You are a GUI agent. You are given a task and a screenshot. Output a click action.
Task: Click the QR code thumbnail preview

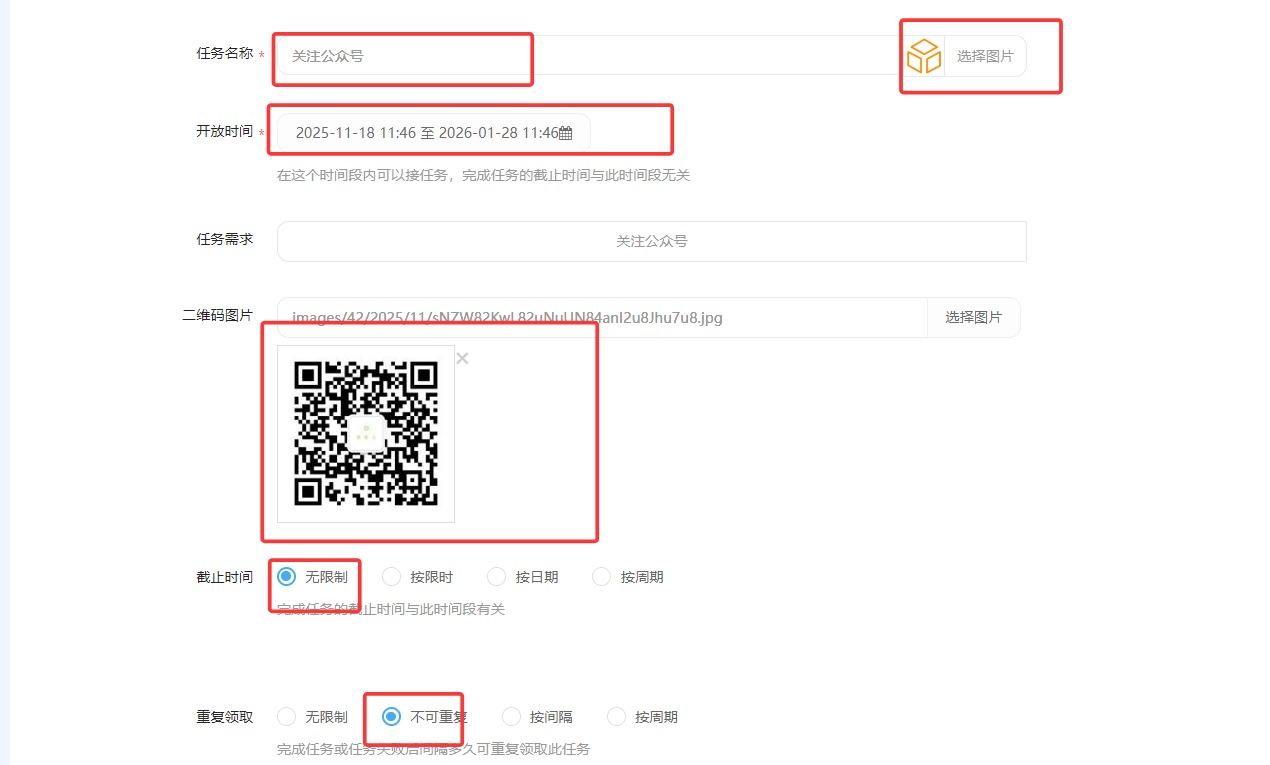click(366, 434)
